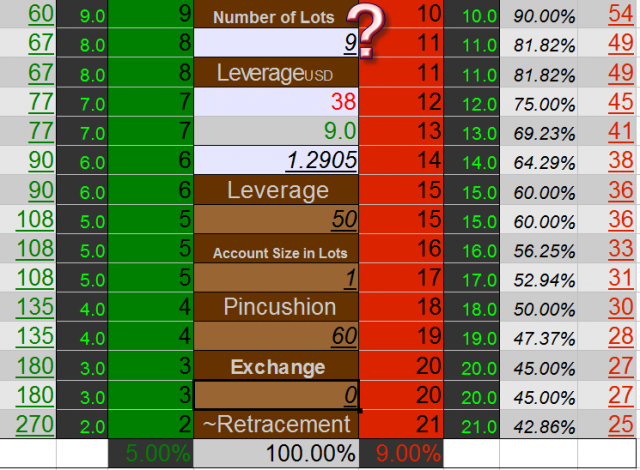Click the 47.37% cell

point(539,336)
